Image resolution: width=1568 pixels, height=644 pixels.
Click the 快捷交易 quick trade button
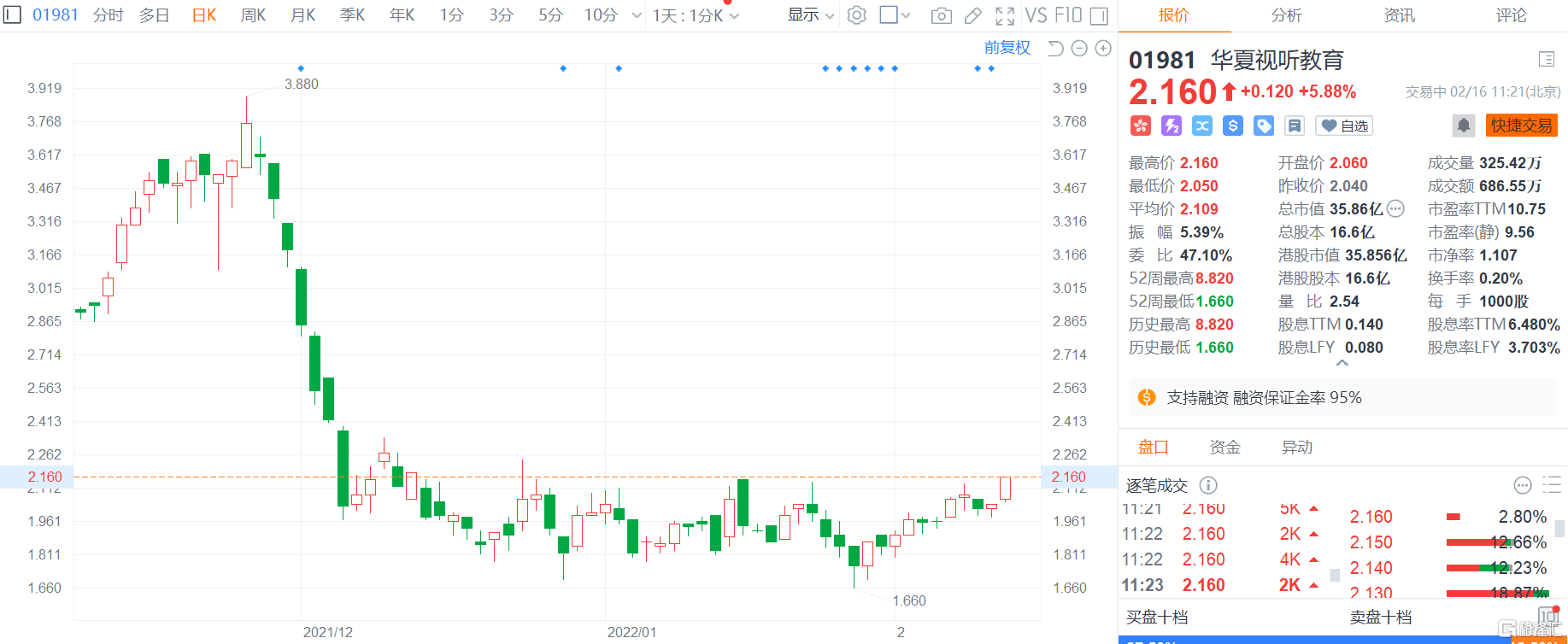tap(1521, 126)
